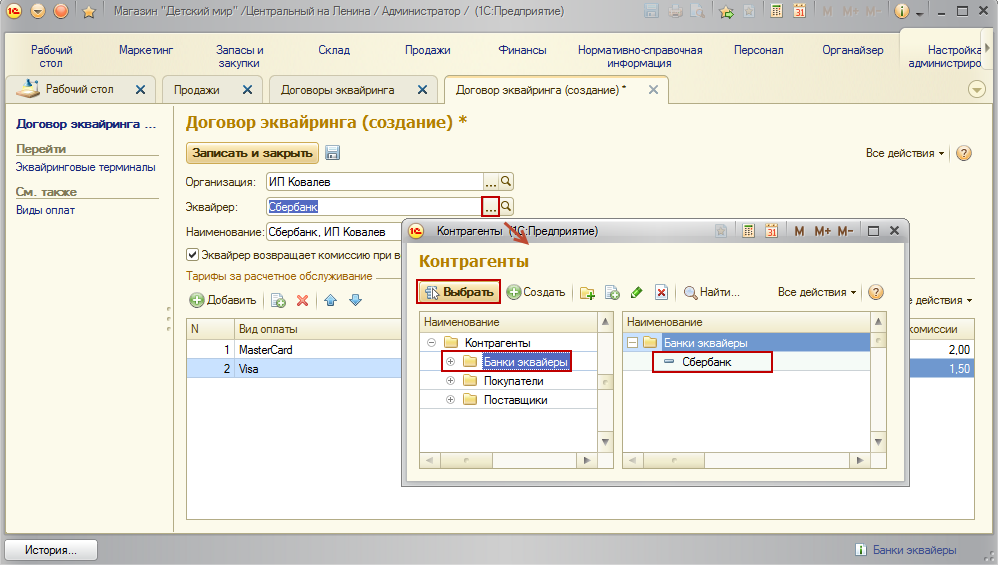This screenshot has width=998, height=565.
Task: Click the Наименование input field
Action: [334, 232]
